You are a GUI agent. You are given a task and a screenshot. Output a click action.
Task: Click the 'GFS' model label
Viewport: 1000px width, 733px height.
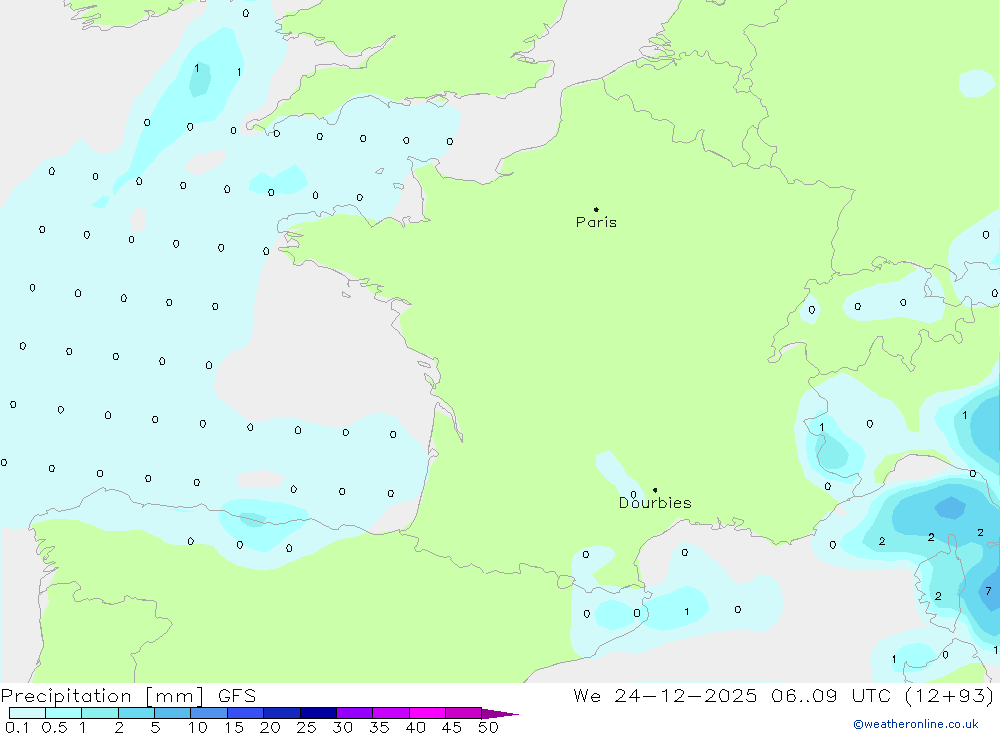[x=237, y=696]
